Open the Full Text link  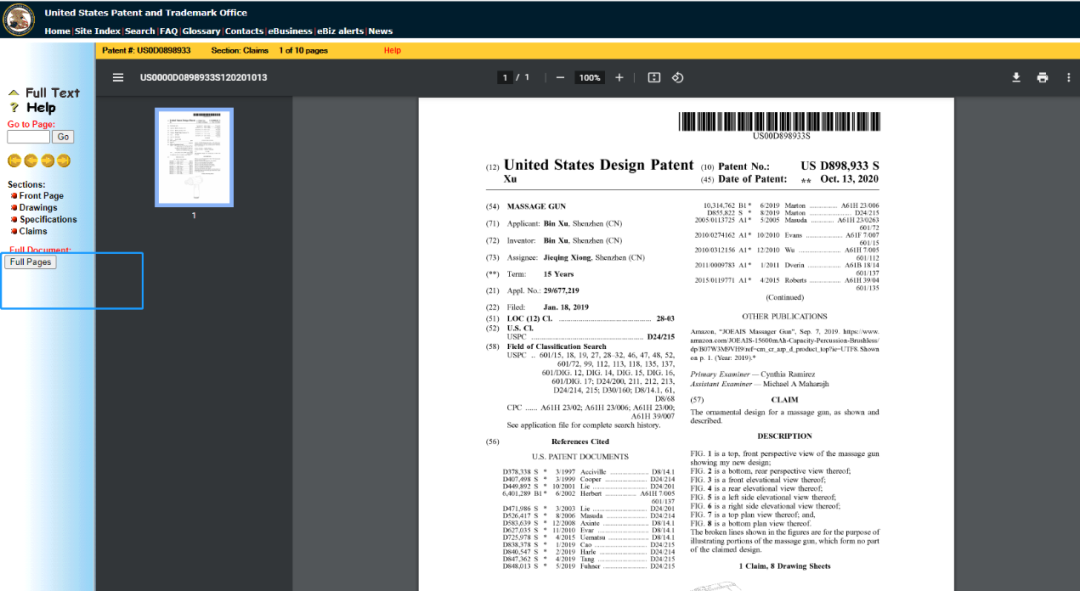click(x=52, y=92)
